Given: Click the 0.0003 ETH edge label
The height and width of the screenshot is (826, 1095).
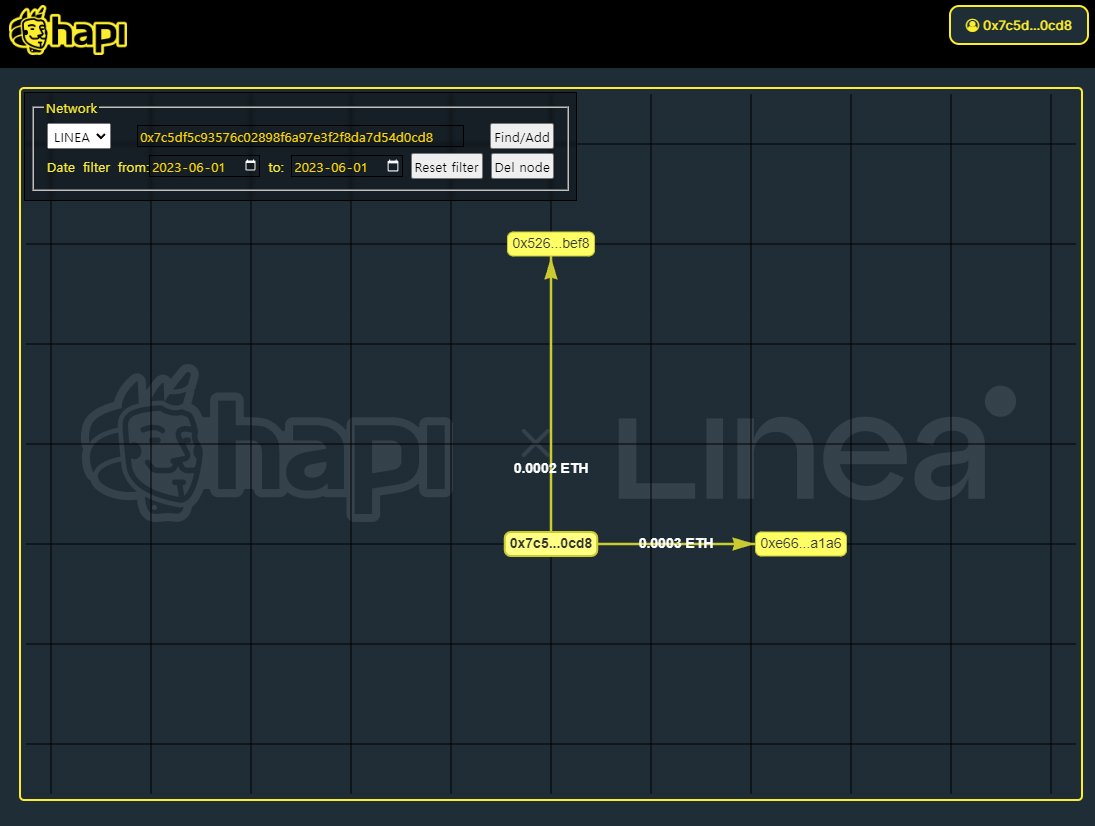Looking at the screenshot, I should point(676,543).
